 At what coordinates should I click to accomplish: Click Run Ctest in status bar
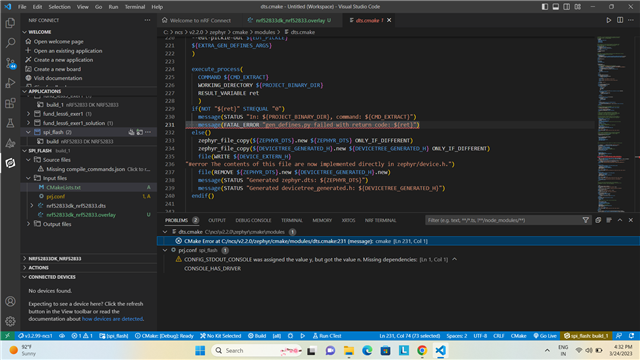[x=327, y=336]
